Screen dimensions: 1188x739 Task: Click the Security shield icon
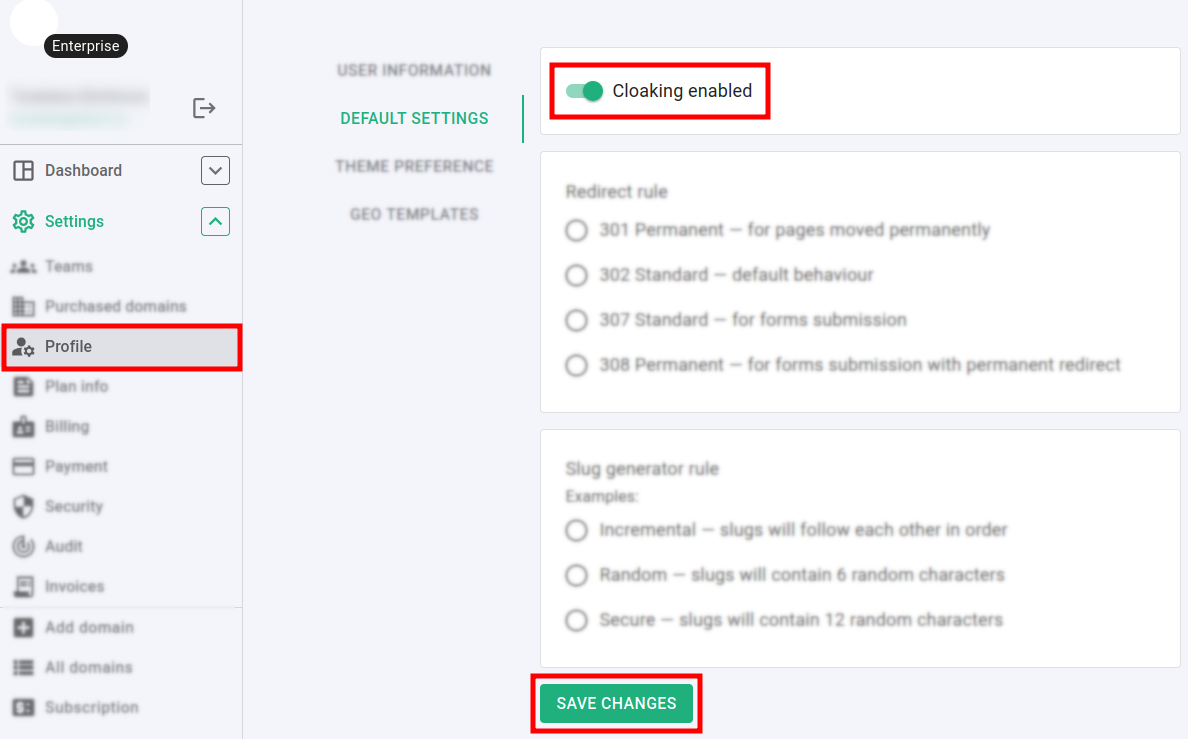tap(23, 507)
